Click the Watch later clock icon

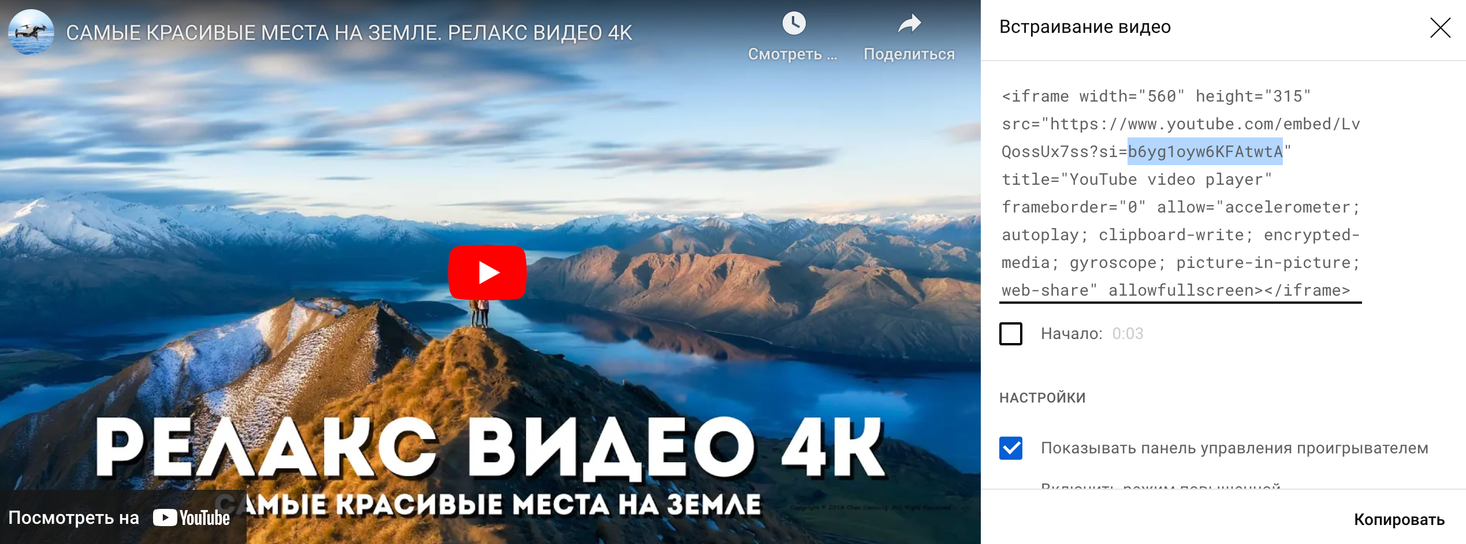click(793, 23)
